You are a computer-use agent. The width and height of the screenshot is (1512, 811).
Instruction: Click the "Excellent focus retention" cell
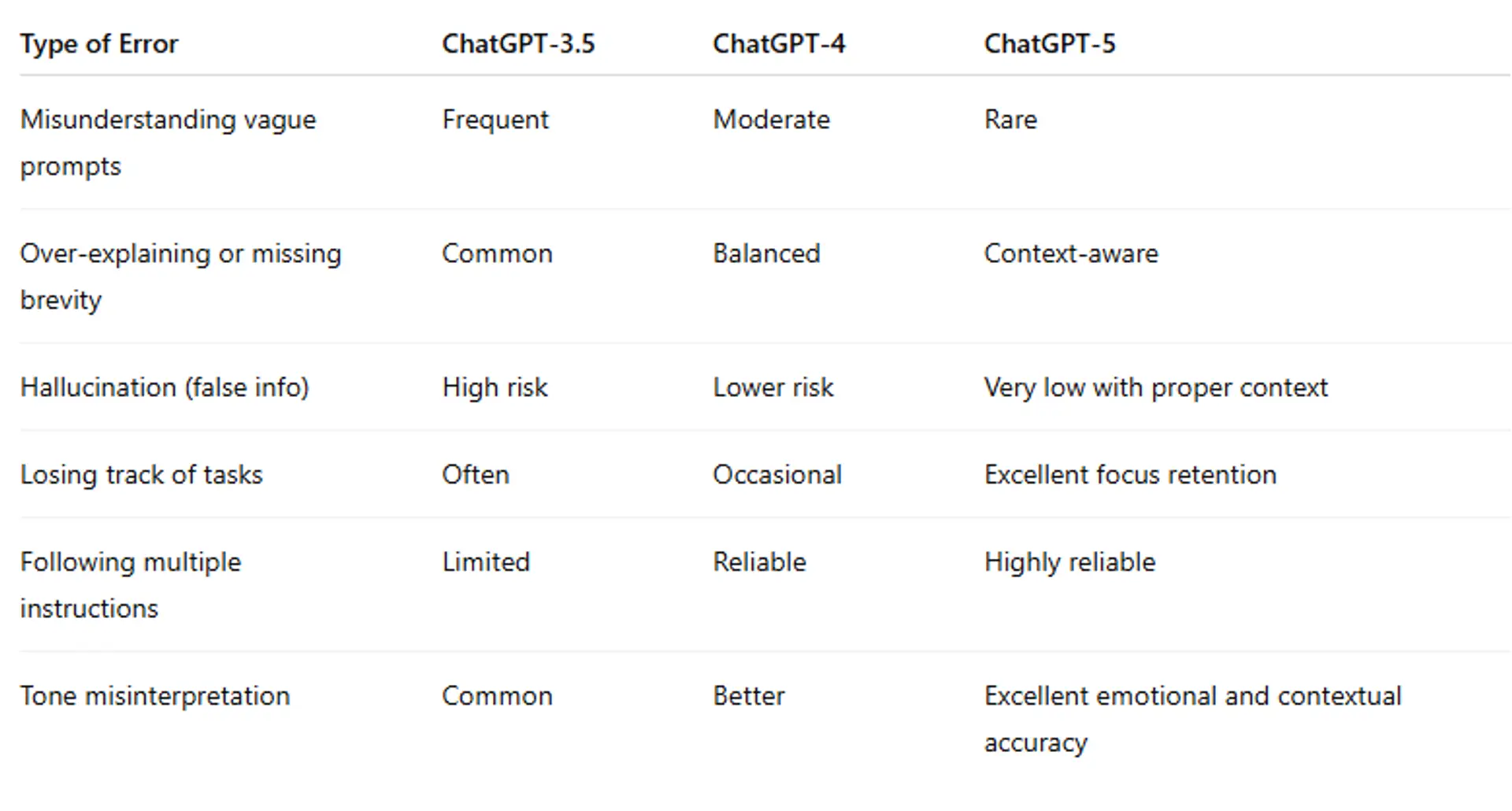coord(1130,475)
